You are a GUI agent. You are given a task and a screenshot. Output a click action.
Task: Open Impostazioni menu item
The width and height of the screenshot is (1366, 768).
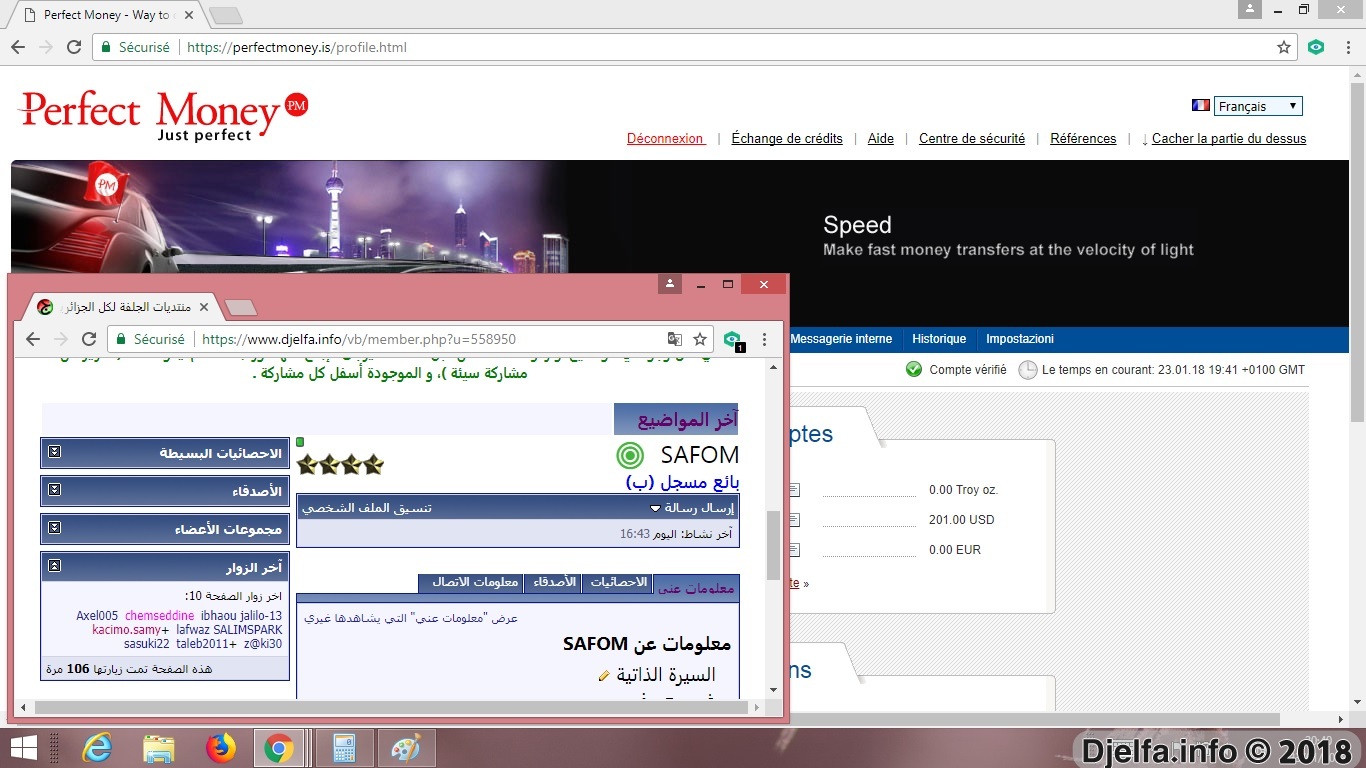coord(1020,339)
